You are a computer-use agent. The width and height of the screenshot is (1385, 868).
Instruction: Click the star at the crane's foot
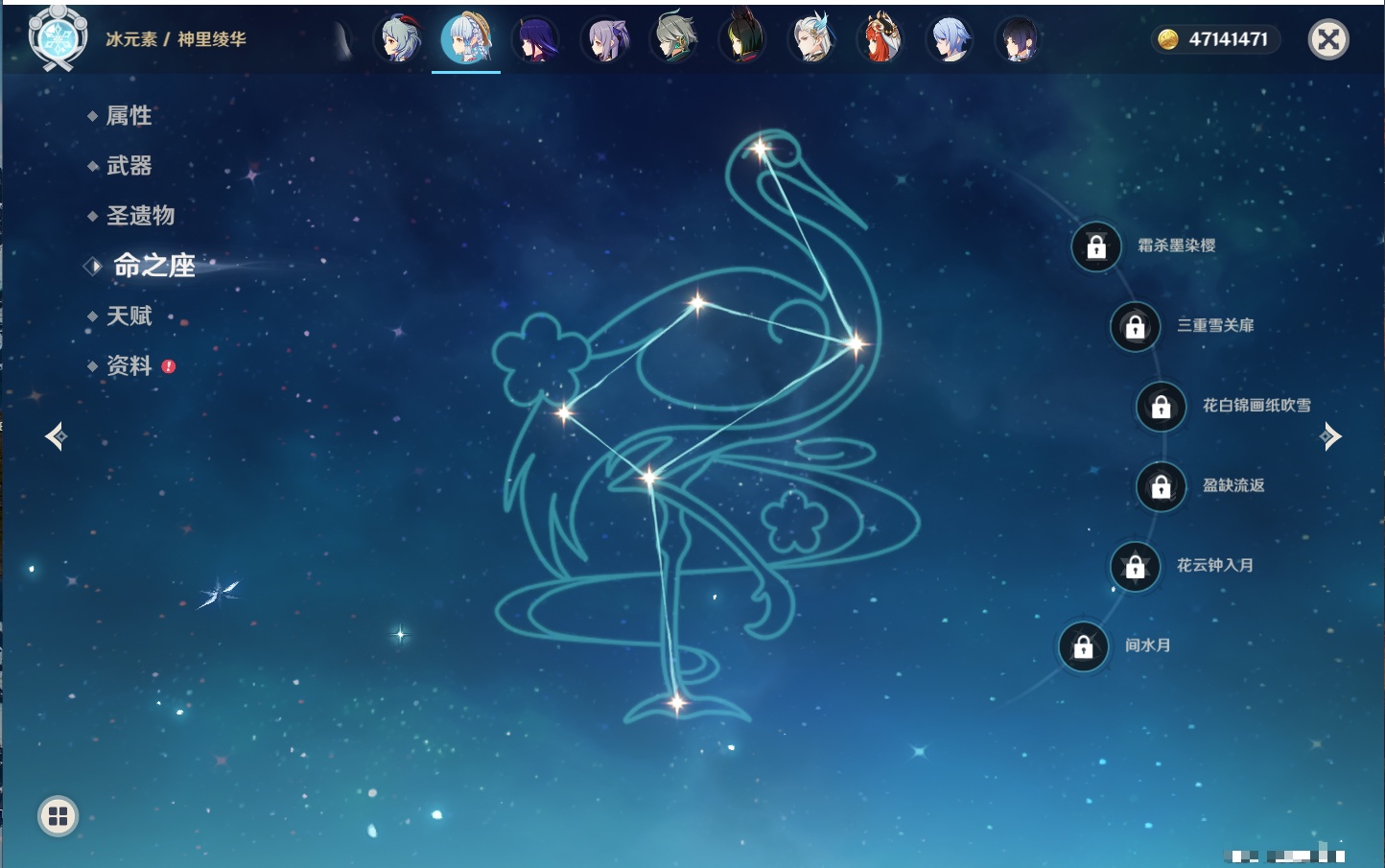click(677, 703)
